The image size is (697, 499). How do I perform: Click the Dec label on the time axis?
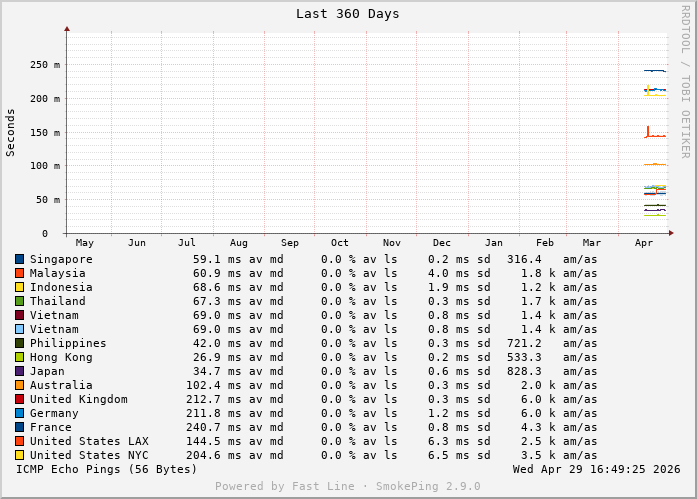pos(442,243)
